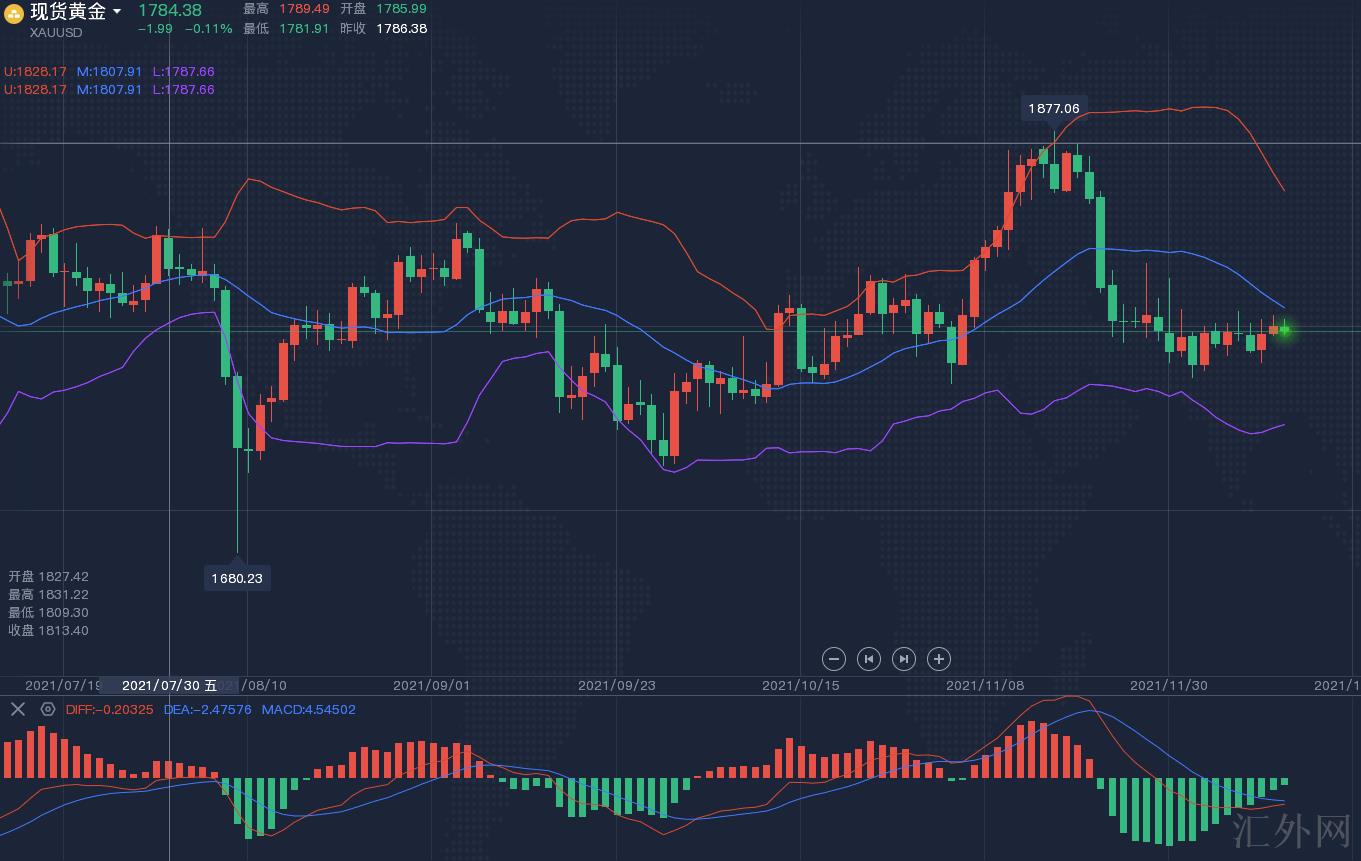Click the red DIFF value label
This screenshot has height=861, width=1361.
pyautogui.click(x=110, y=709)
